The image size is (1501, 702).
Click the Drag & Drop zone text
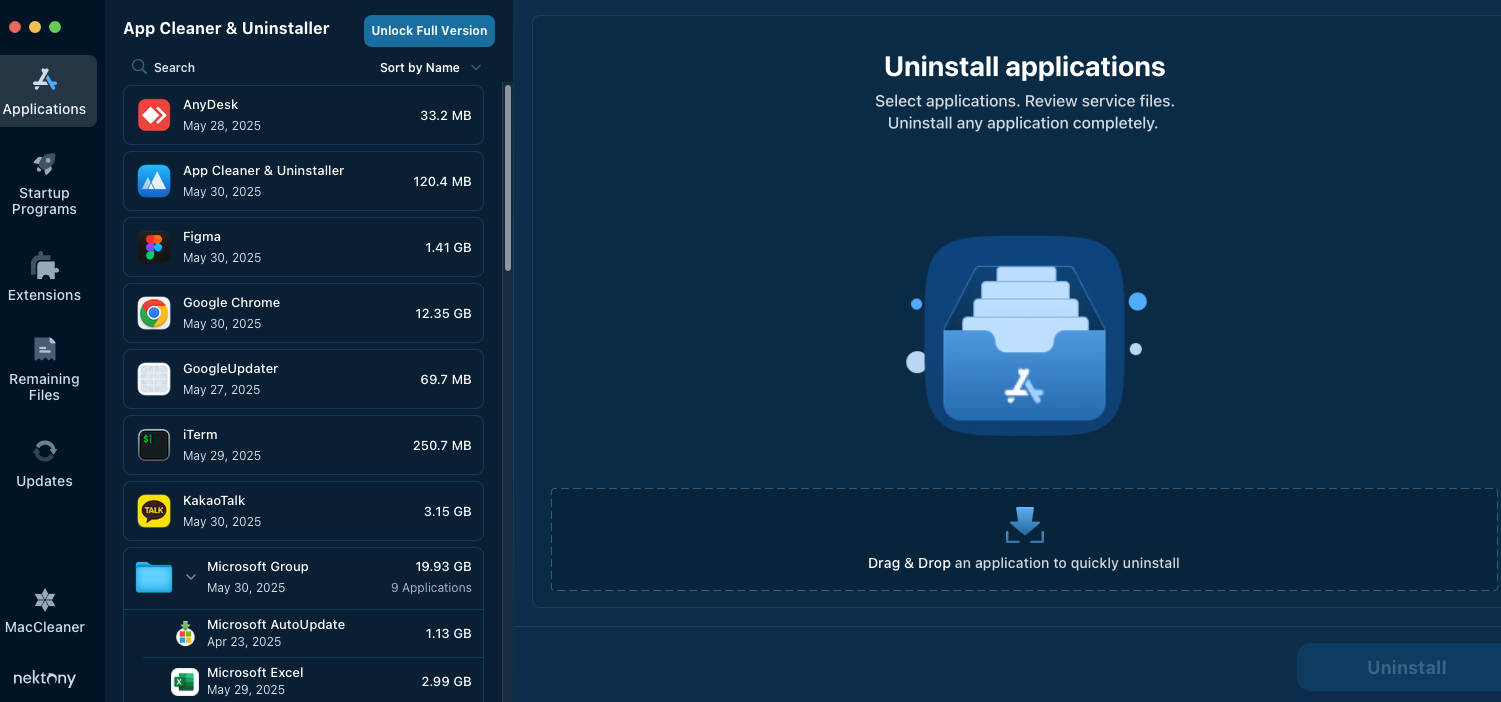click(x=1024, y=563)
